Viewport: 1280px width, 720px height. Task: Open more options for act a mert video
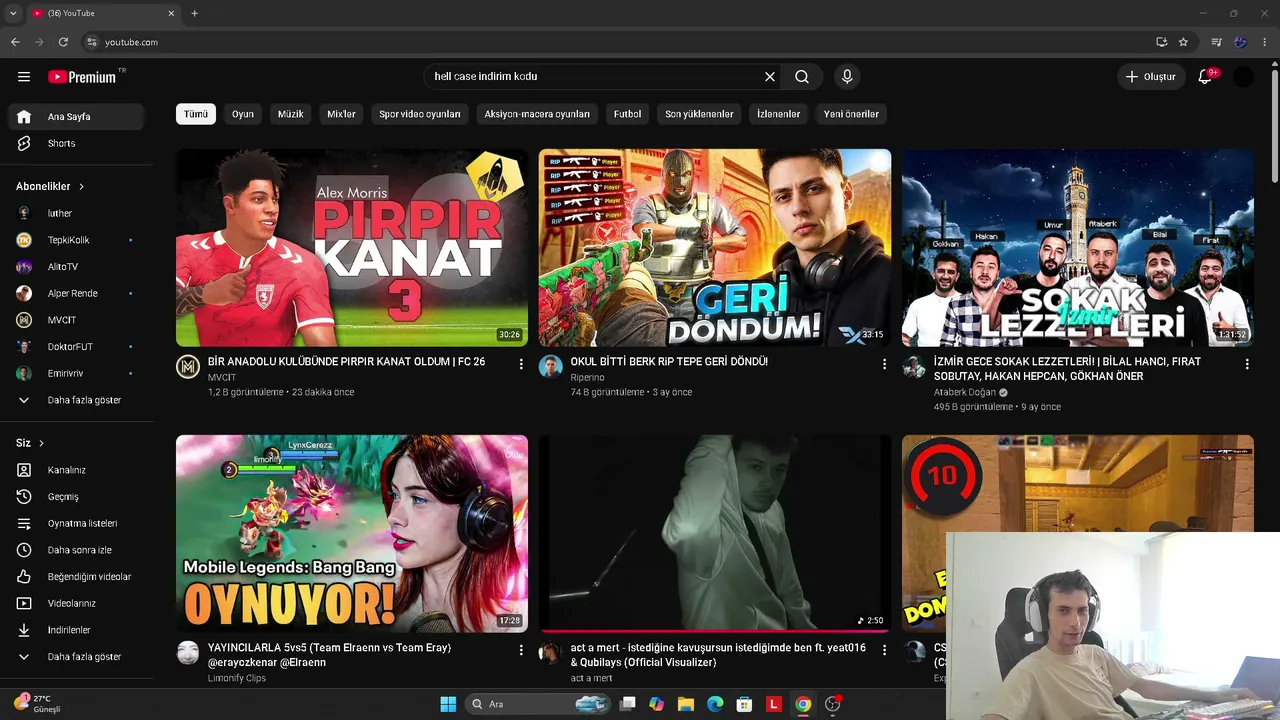(x=884, y=650)
